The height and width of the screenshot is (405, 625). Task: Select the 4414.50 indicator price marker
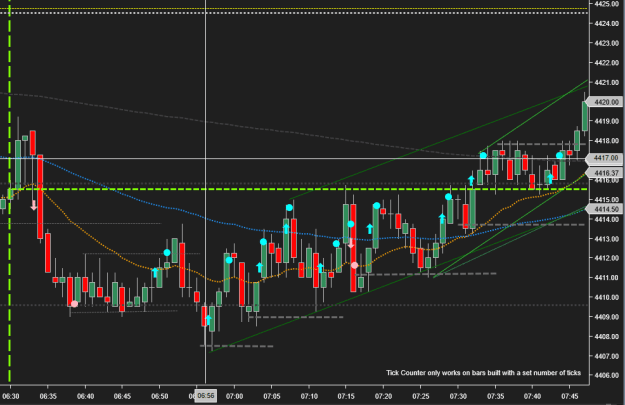pyautogui.click(x=606, y=209)
